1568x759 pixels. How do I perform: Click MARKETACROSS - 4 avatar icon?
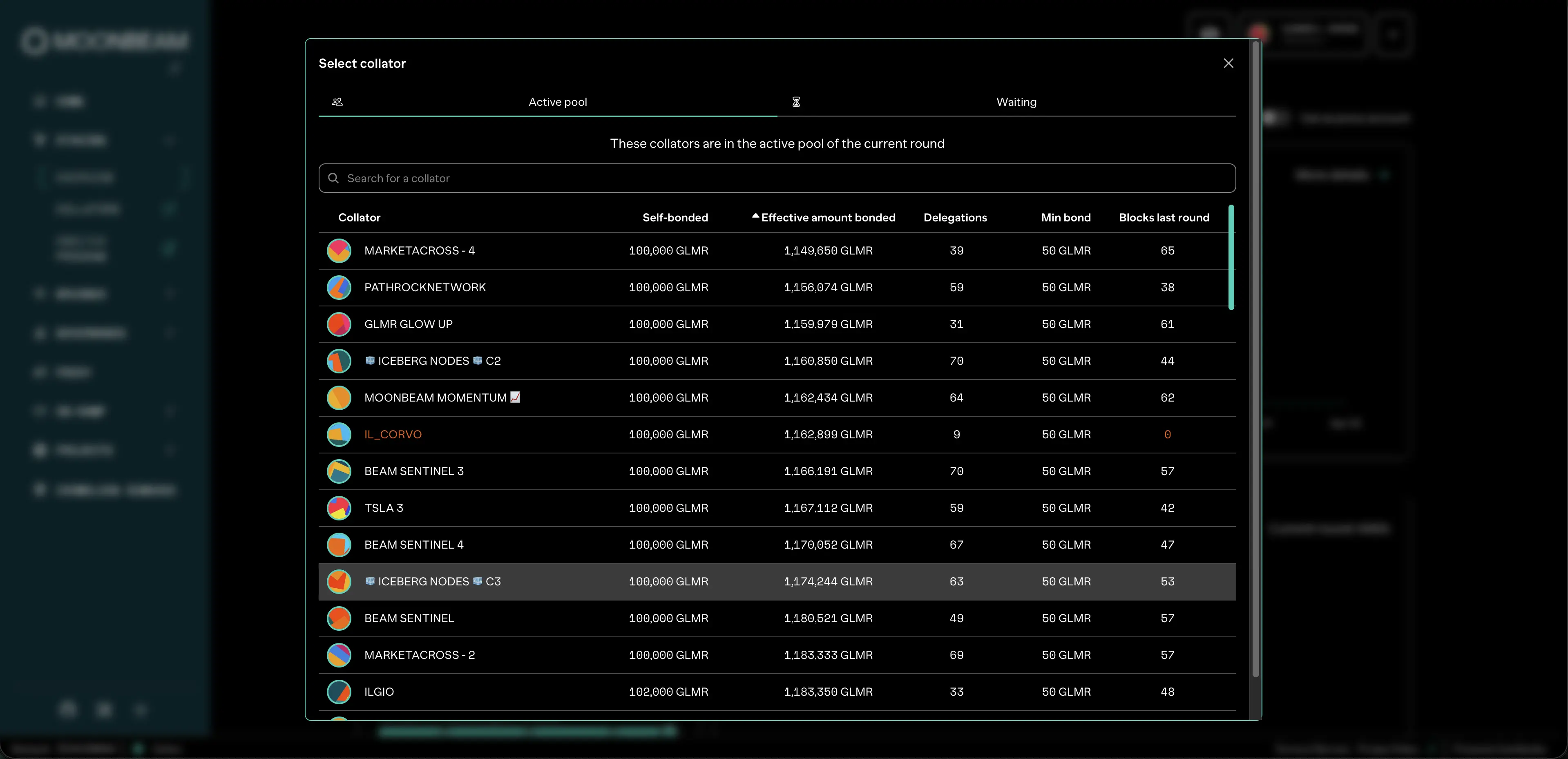coord(339,251)
